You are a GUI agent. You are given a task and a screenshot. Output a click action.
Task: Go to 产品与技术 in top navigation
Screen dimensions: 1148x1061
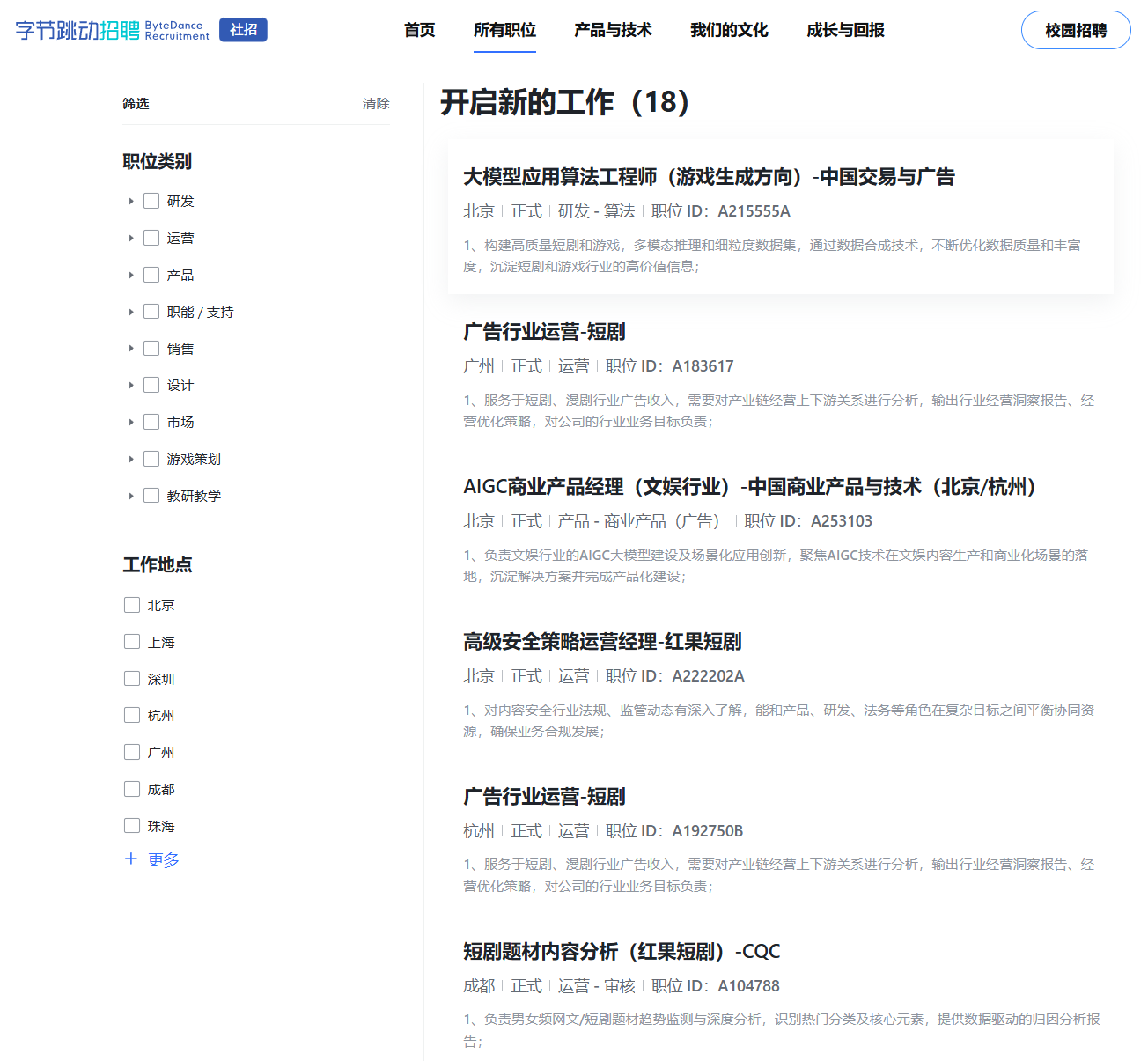[613, 30]
